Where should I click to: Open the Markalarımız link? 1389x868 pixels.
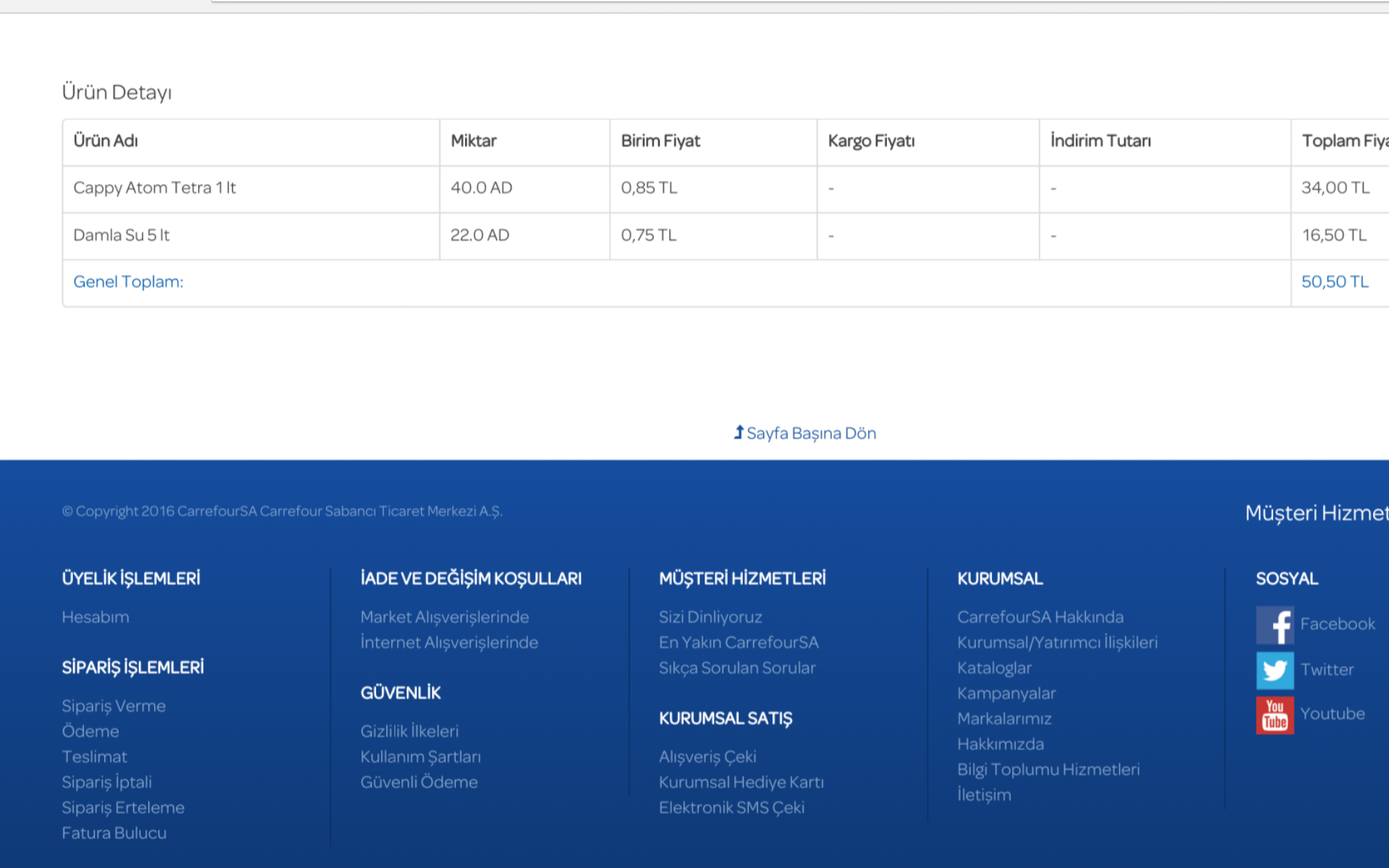point(1004,718)
